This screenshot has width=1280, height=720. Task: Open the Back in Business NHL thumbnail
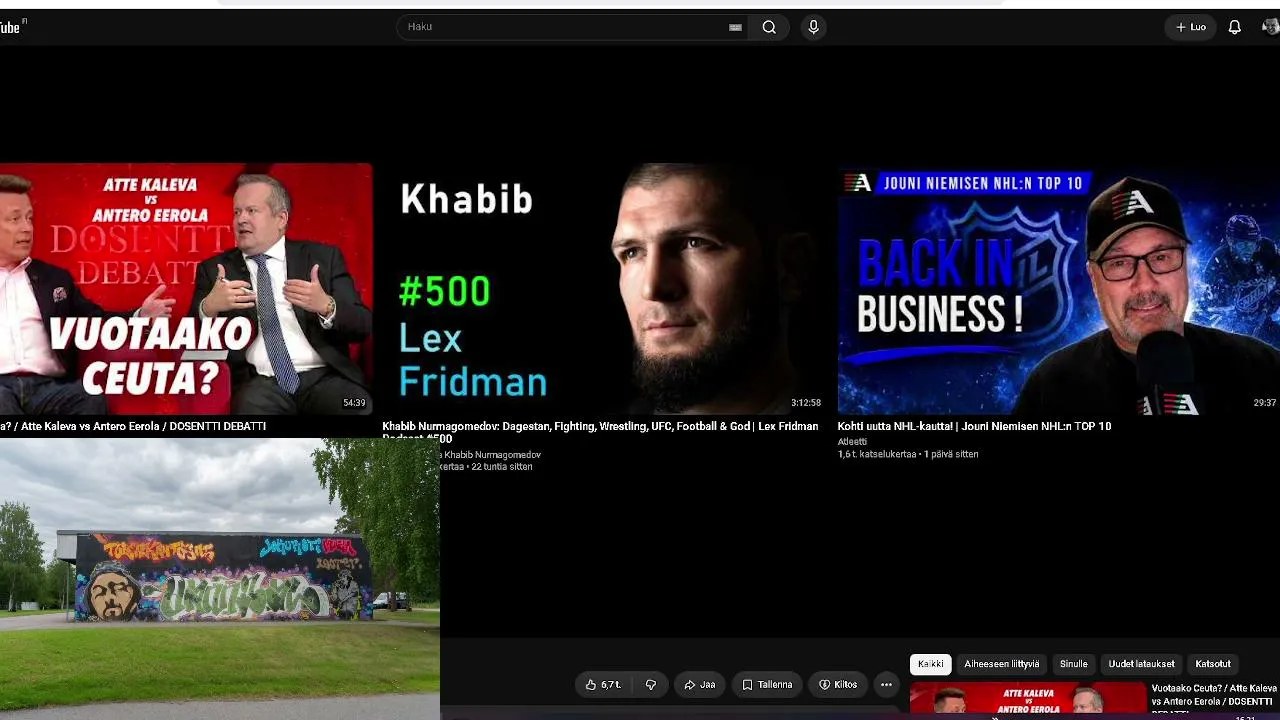point(1059,288)
